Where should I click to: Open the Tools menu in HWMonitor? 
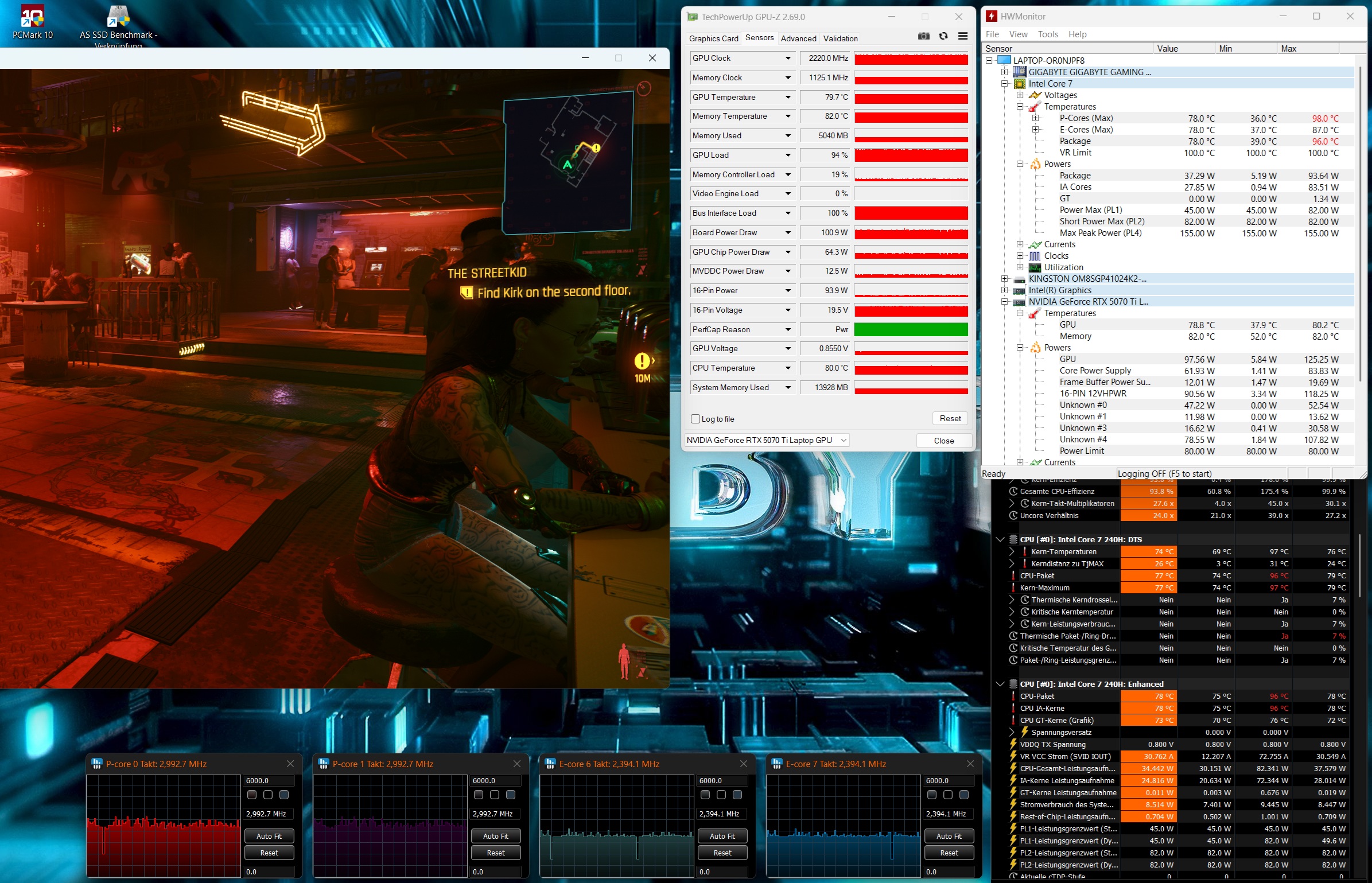[1047, 34]
